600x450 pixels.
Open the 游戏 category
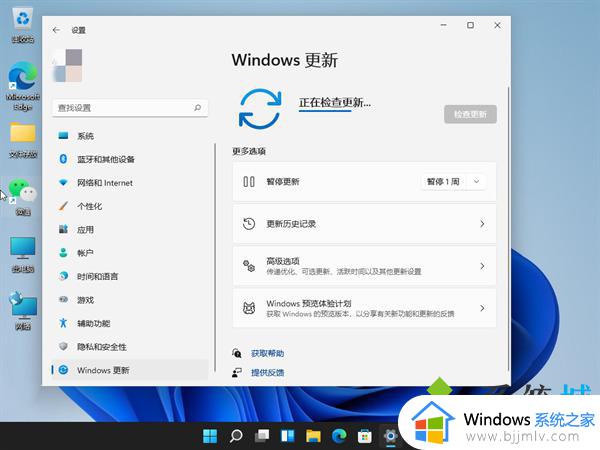pos(130,300)
